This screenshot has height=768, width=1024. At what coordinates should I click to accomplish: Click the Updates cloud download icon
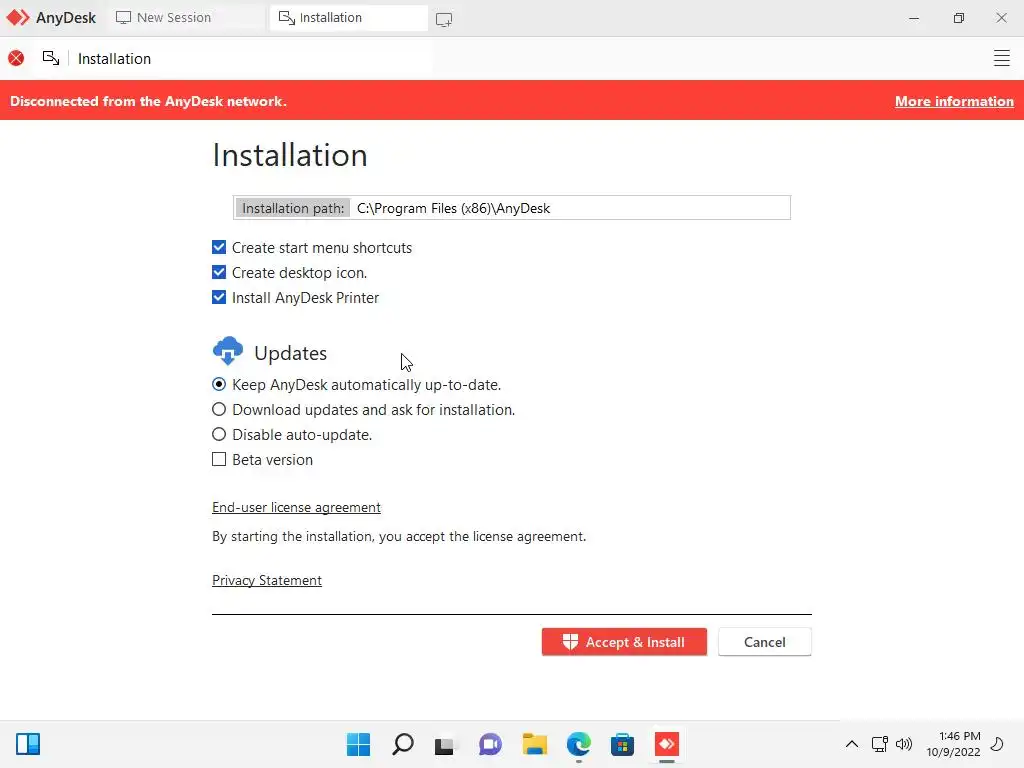pyautogui.click(x=228, y=351)
